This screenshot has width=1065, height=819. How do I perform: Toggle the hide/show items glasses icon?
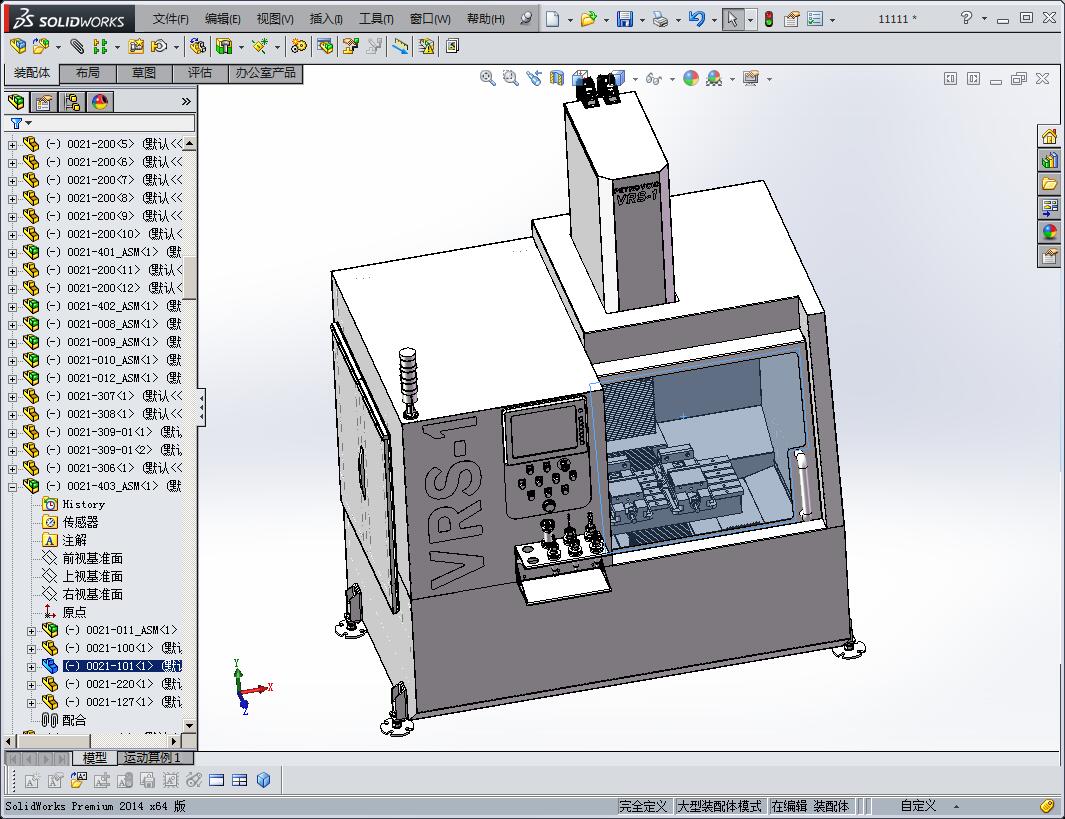tap(652, 78)
